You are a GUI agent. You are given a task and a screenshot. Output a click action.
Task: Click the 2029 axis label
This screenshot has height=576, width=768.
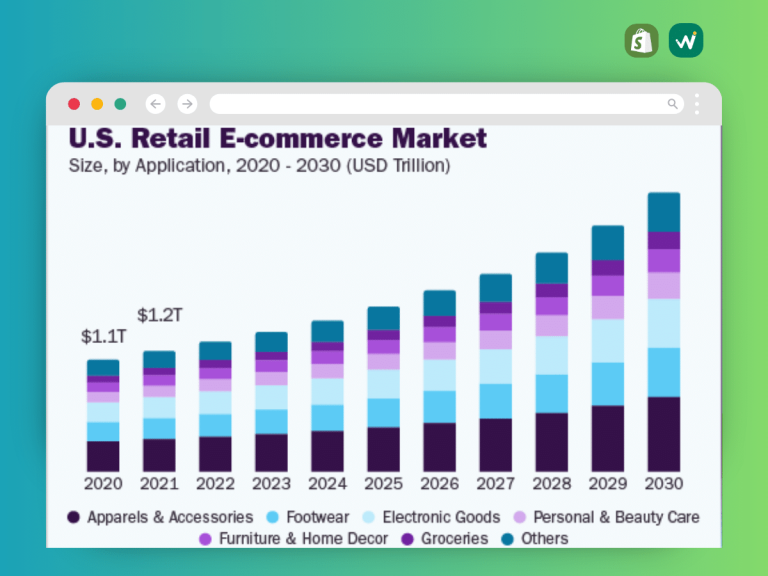tap(608, 484)
